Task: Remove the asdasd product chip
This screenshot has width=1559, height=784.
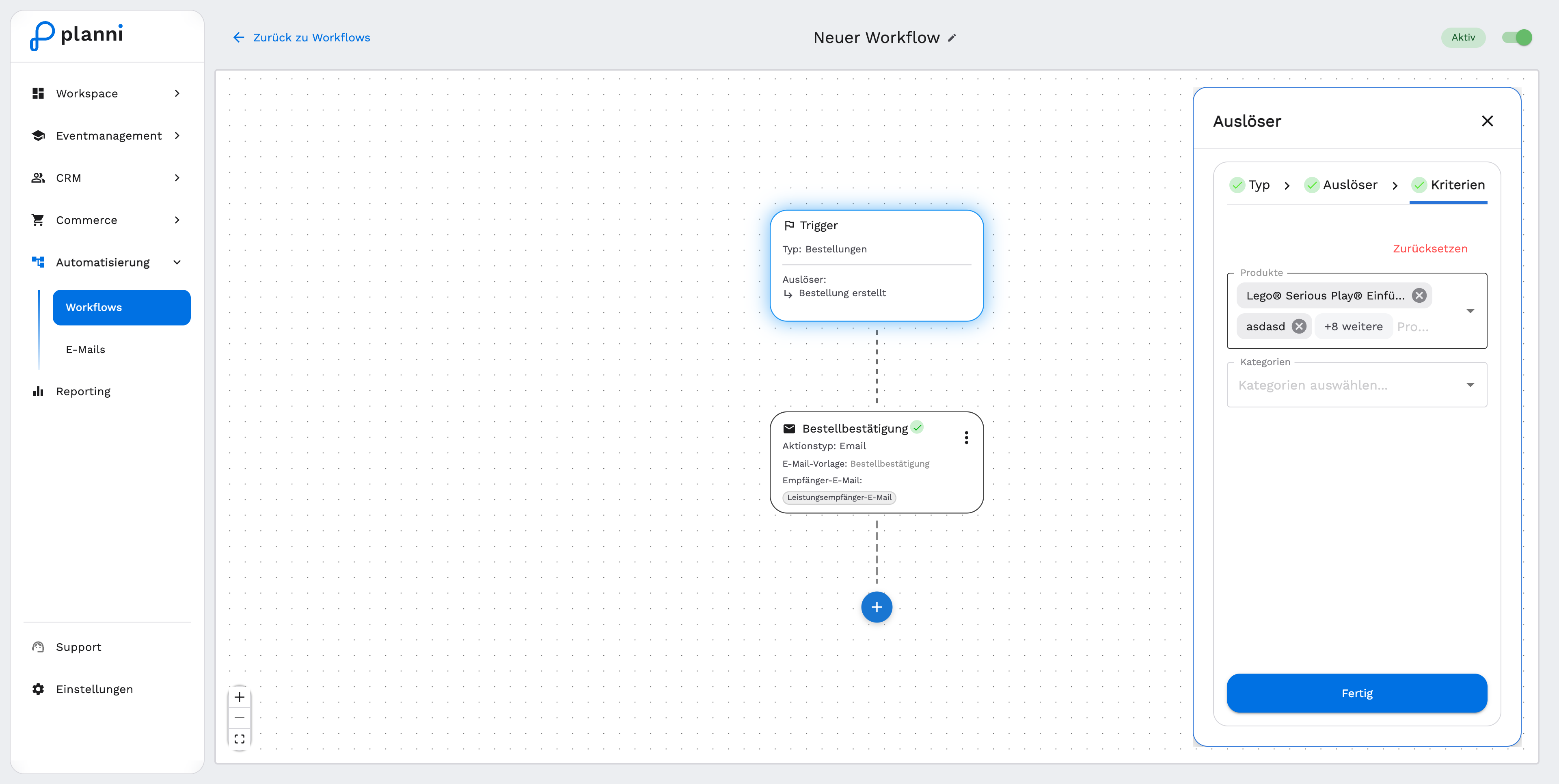Action: [1299, 327]
